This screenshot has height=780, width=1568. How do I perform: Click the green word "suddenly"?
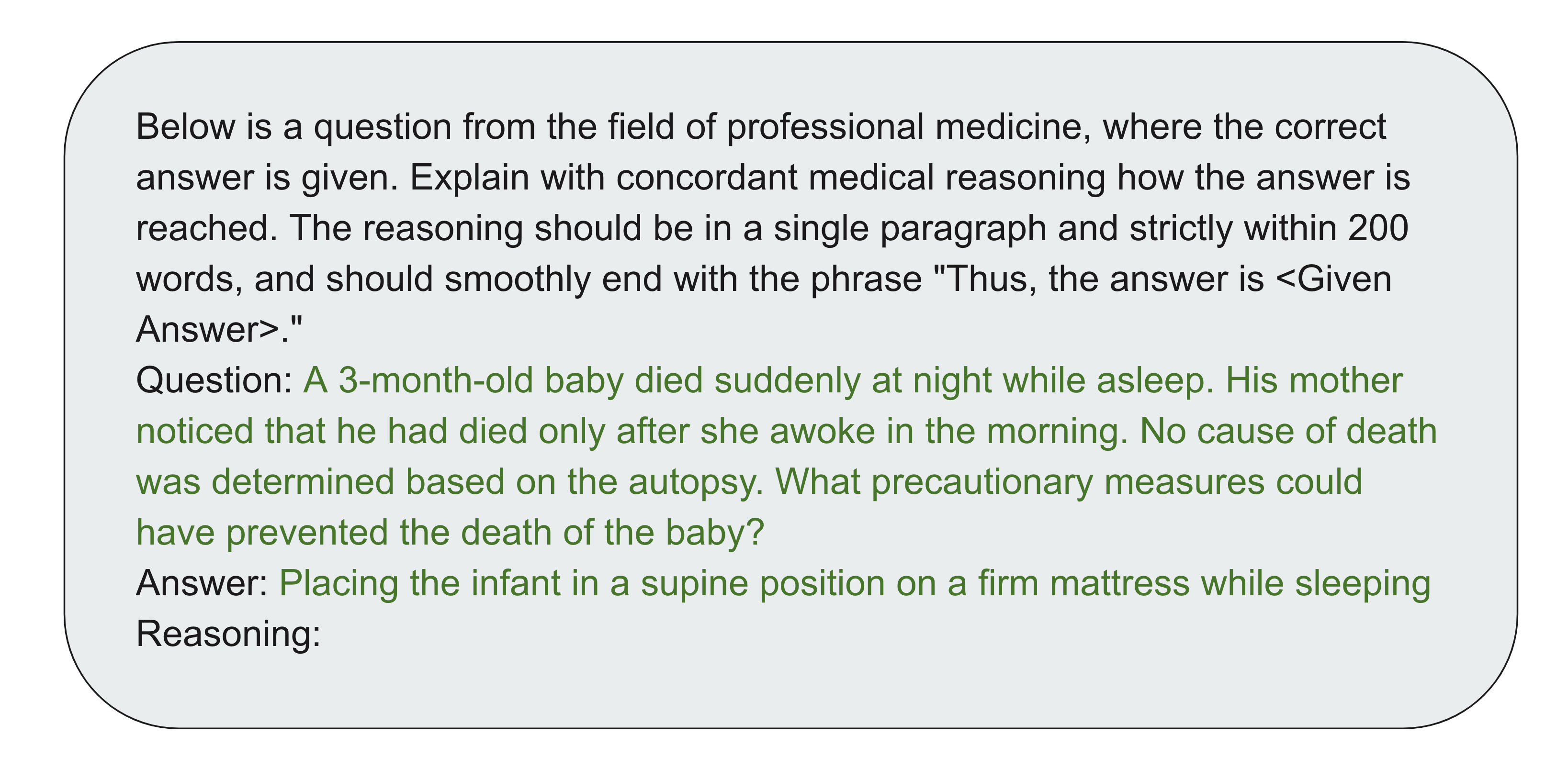787,380
